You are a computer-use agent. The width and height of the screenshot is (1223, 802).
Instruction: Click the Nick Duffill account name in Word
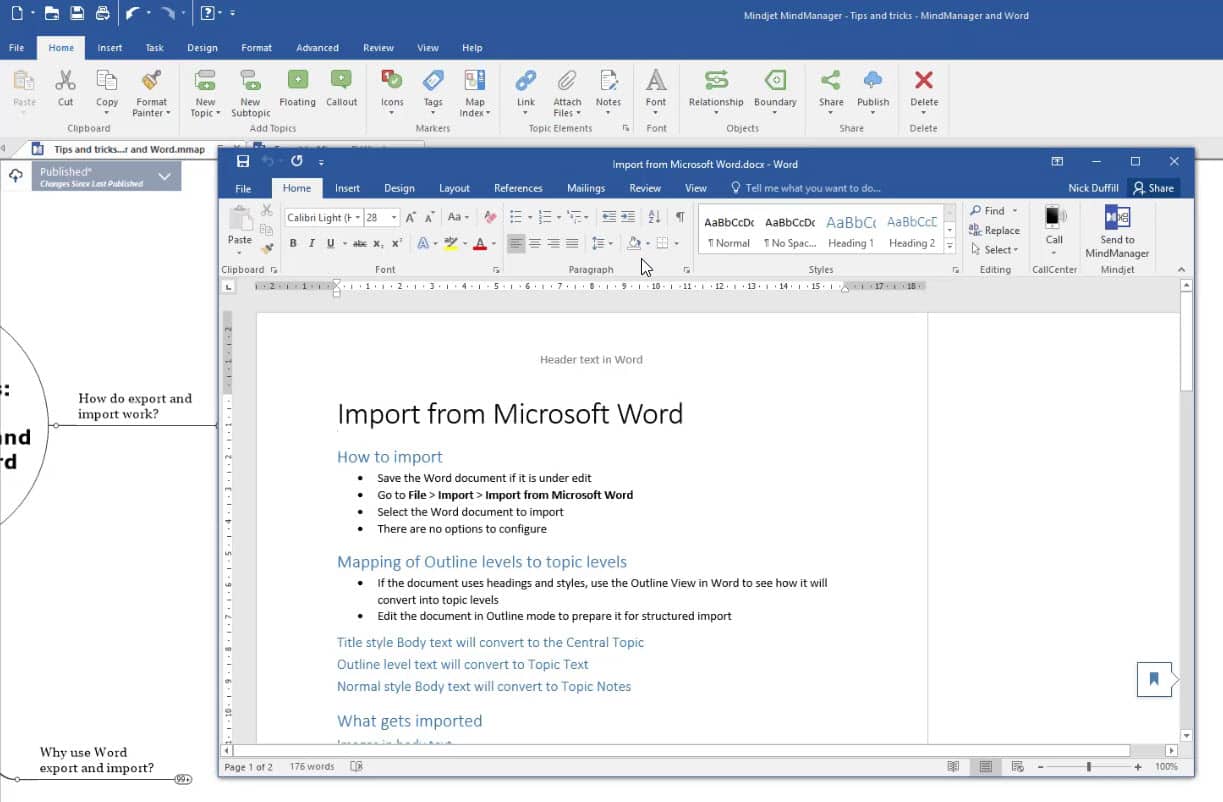point(1092,188)
